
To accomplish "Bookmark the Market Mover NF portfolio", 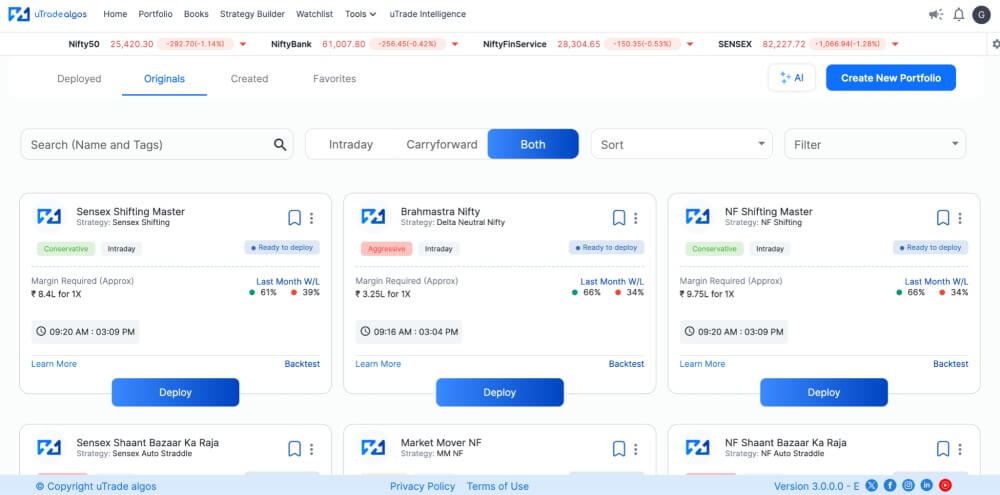I will (x=619, y=449).
